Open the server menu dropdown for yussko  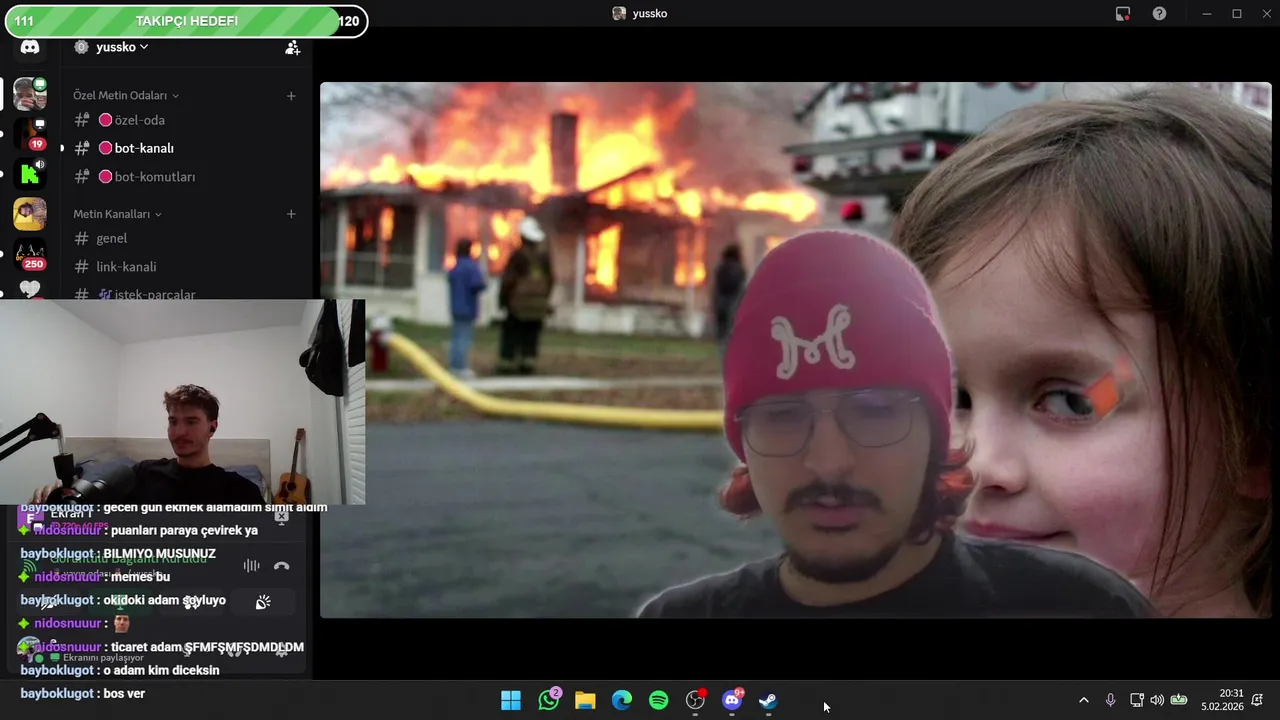point(122,47)
